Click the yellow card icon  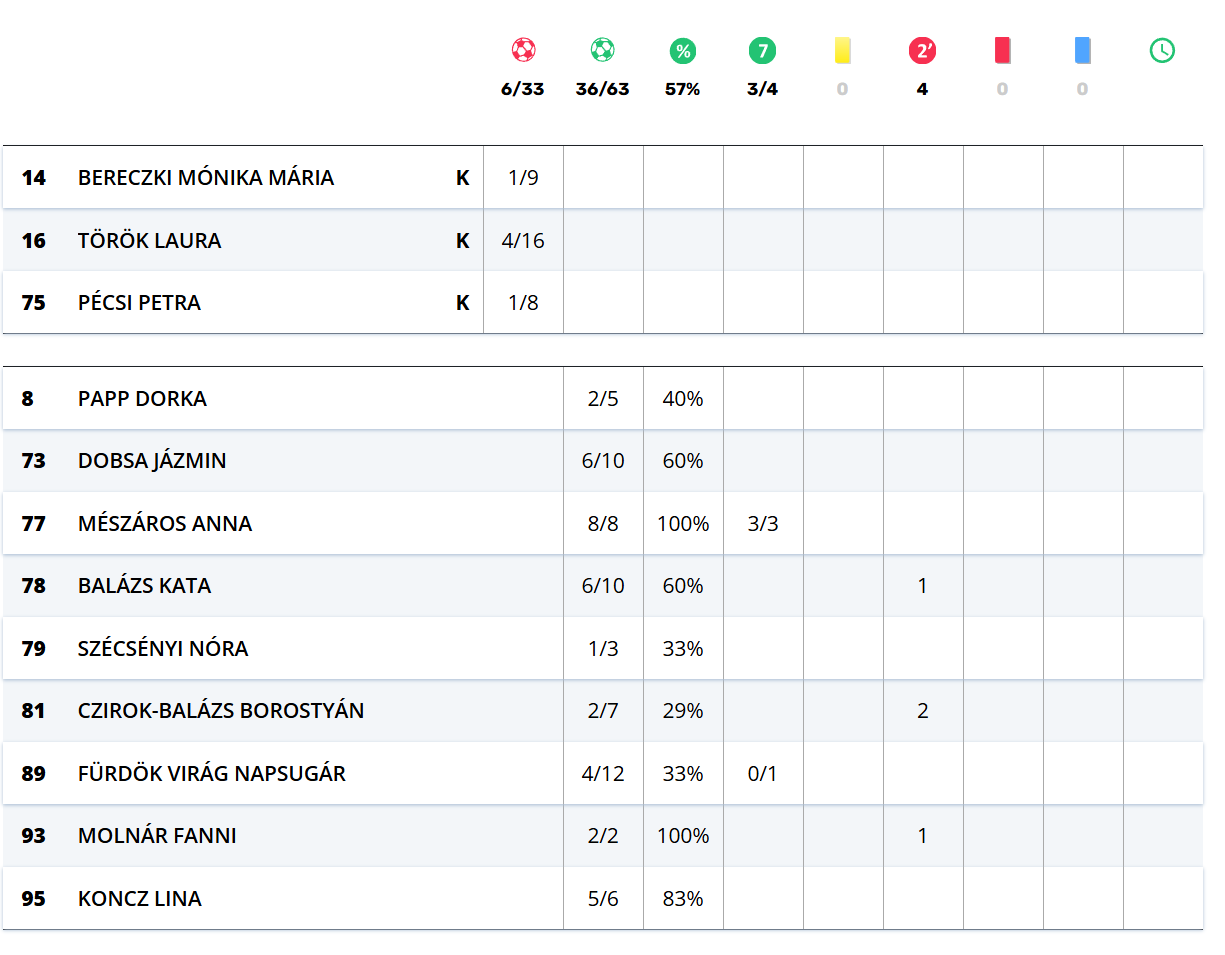click(x=842, y=50)
